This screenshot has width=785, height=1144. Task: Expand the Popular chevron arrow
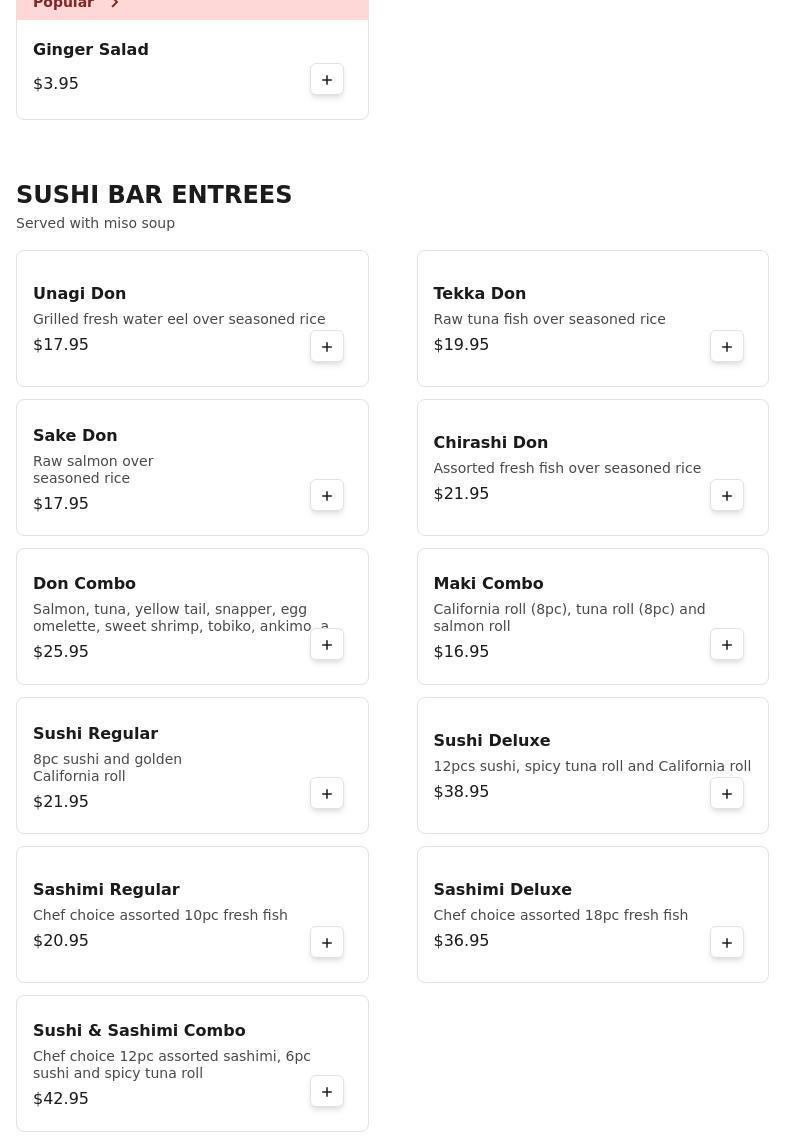click(x=115, y=5)
